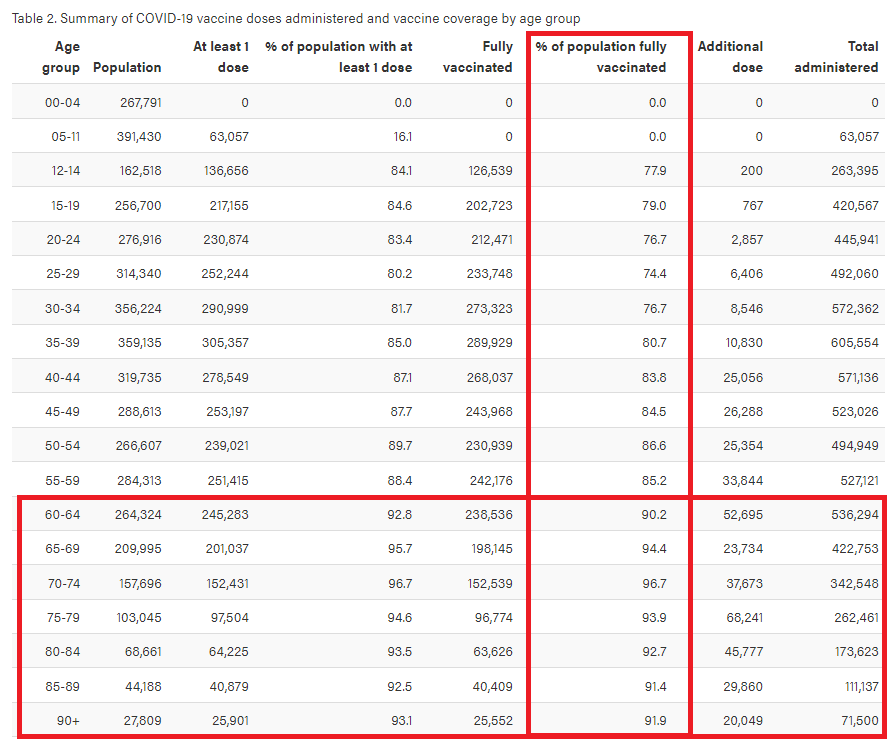Viewport: 889px width, 740px height.
Task: Click additional dose value 20,049
Action: point(743,721)
